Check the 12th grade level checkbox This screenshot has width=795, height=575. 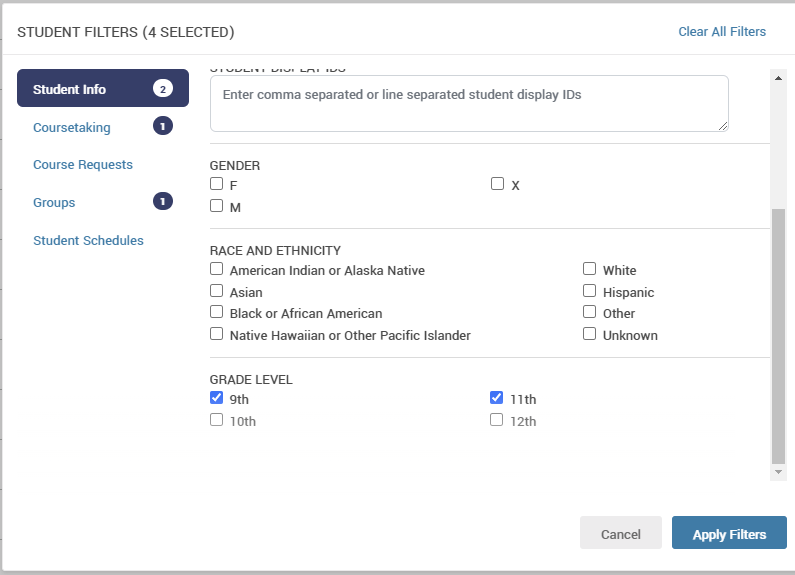(497, 420)
